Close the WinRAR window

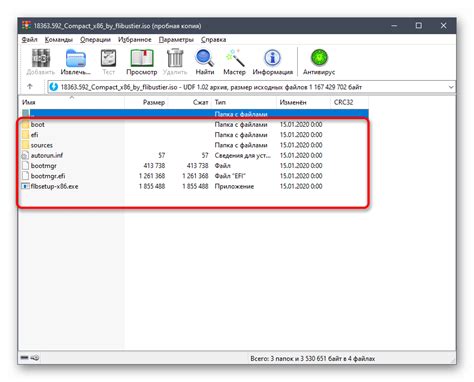[x=443, y=26]
